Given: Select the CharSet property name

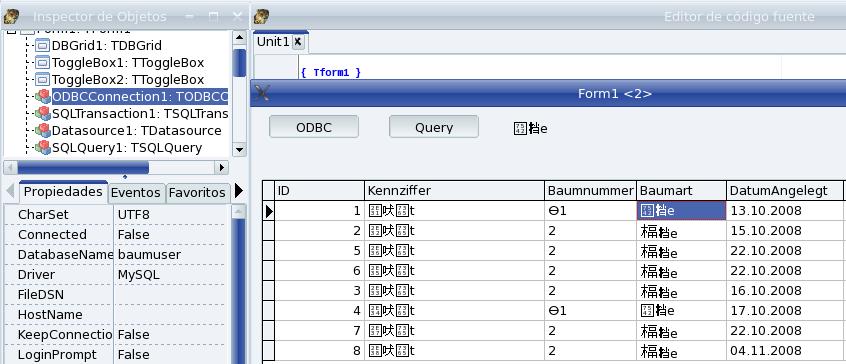Looking at the screenshot, I should [x=43, y=215].
